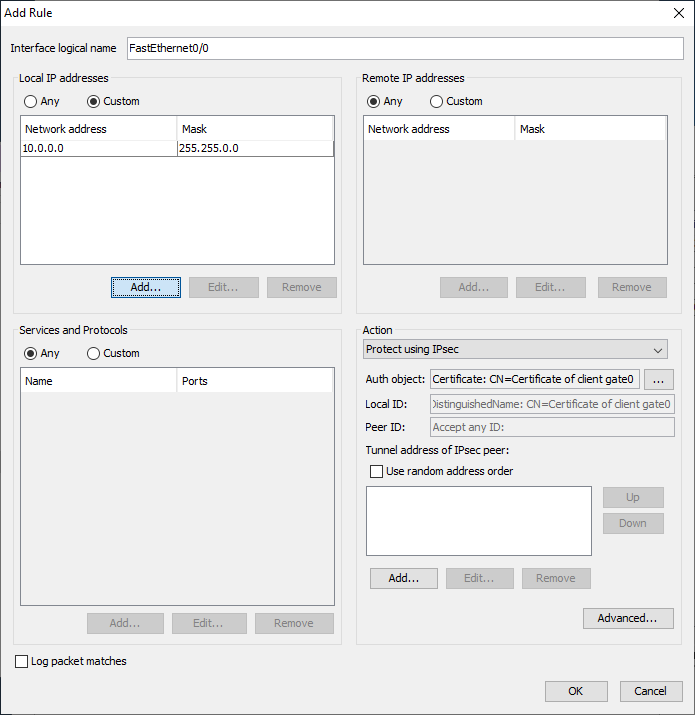Select the 10.0.0.0 network address cell
The width and height of the screenshot is (695, 715).
point(99,148)
